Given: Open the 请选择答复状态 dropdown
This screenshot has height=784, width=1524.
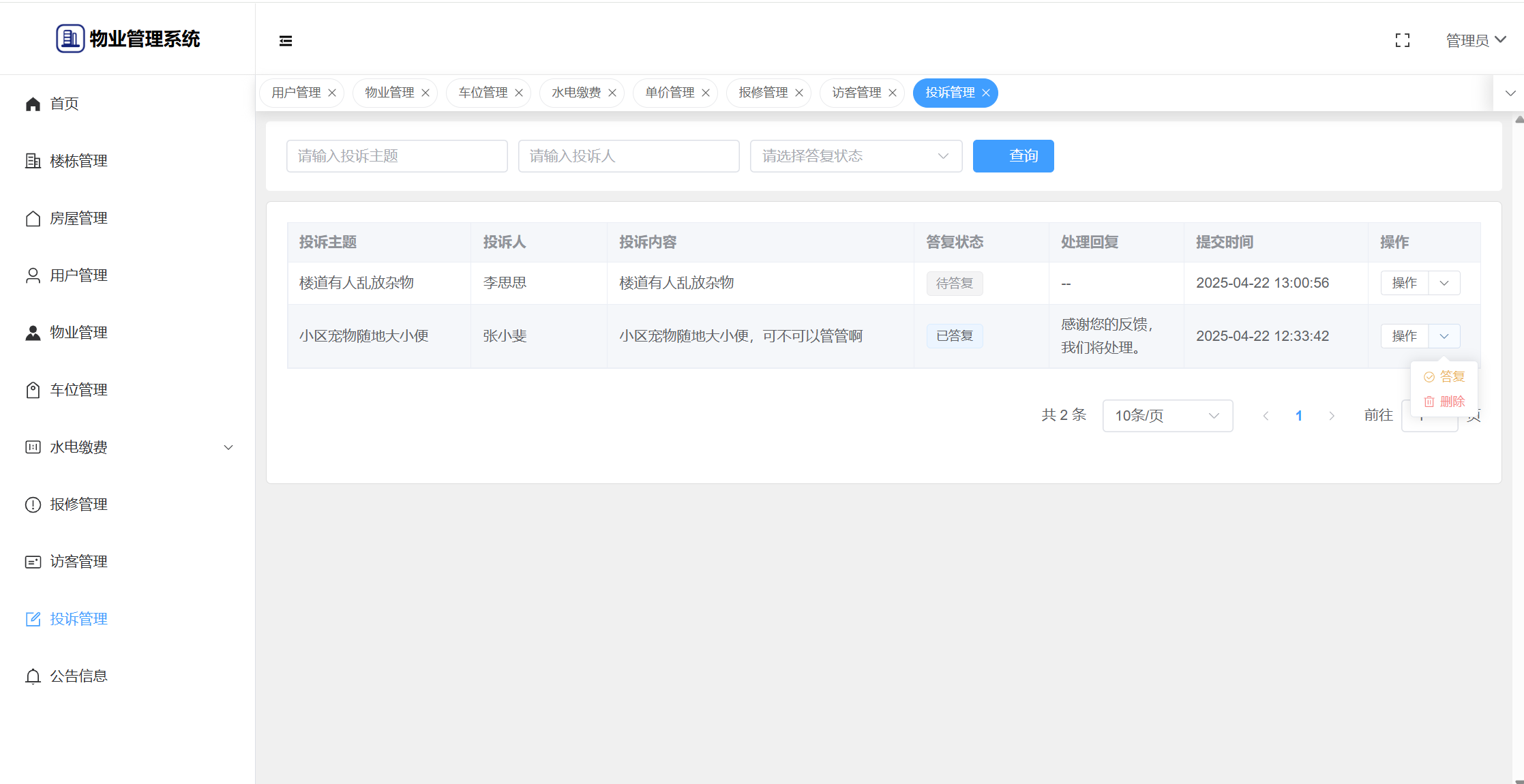Looking at the screenshot, I should click(x=856, y=156).
